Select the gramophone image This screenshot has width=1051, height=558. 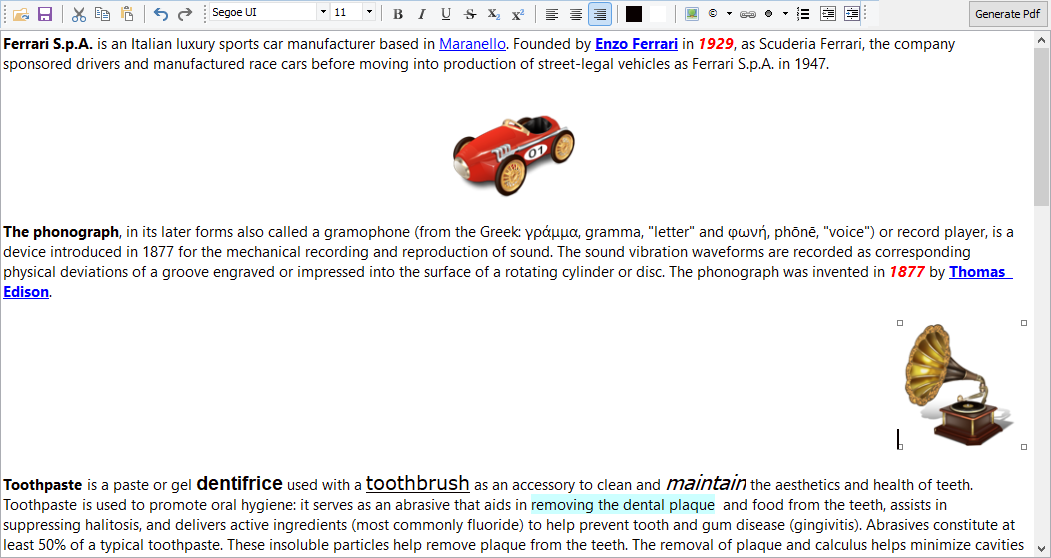(x=960, y=384)
